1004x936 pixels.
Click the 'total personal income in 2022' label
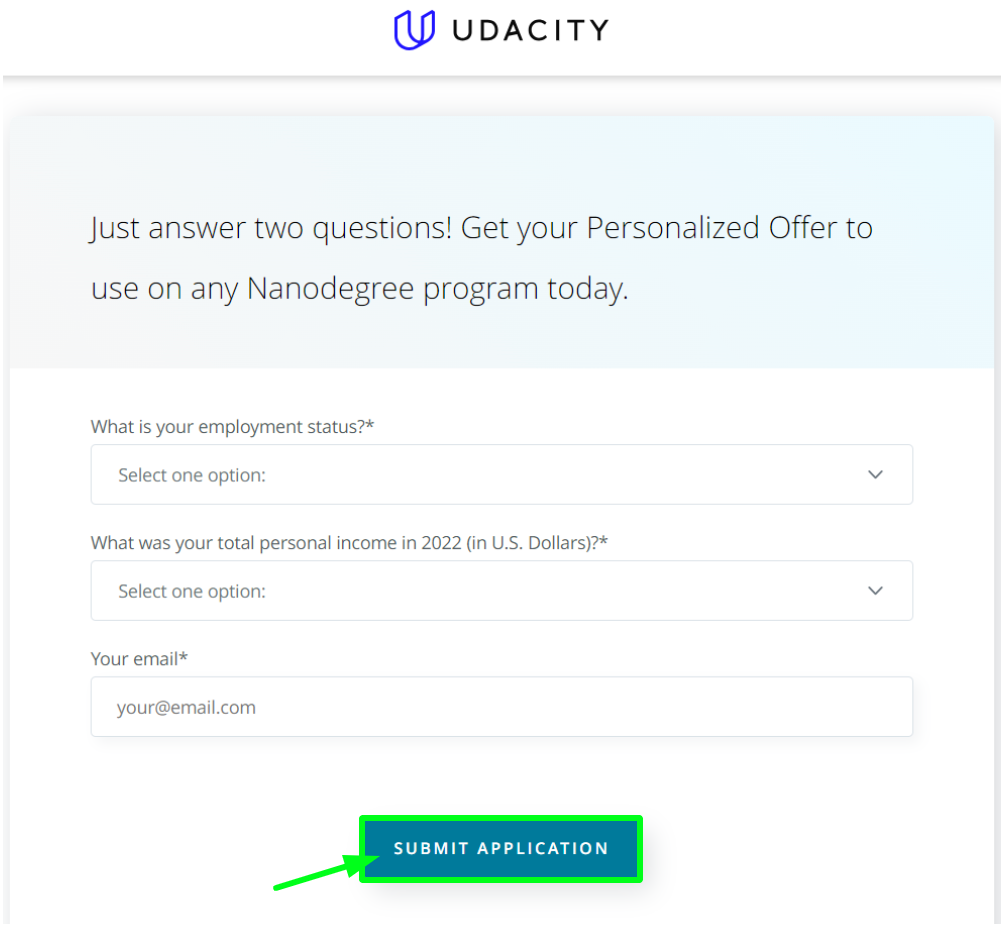coord(349,543)
